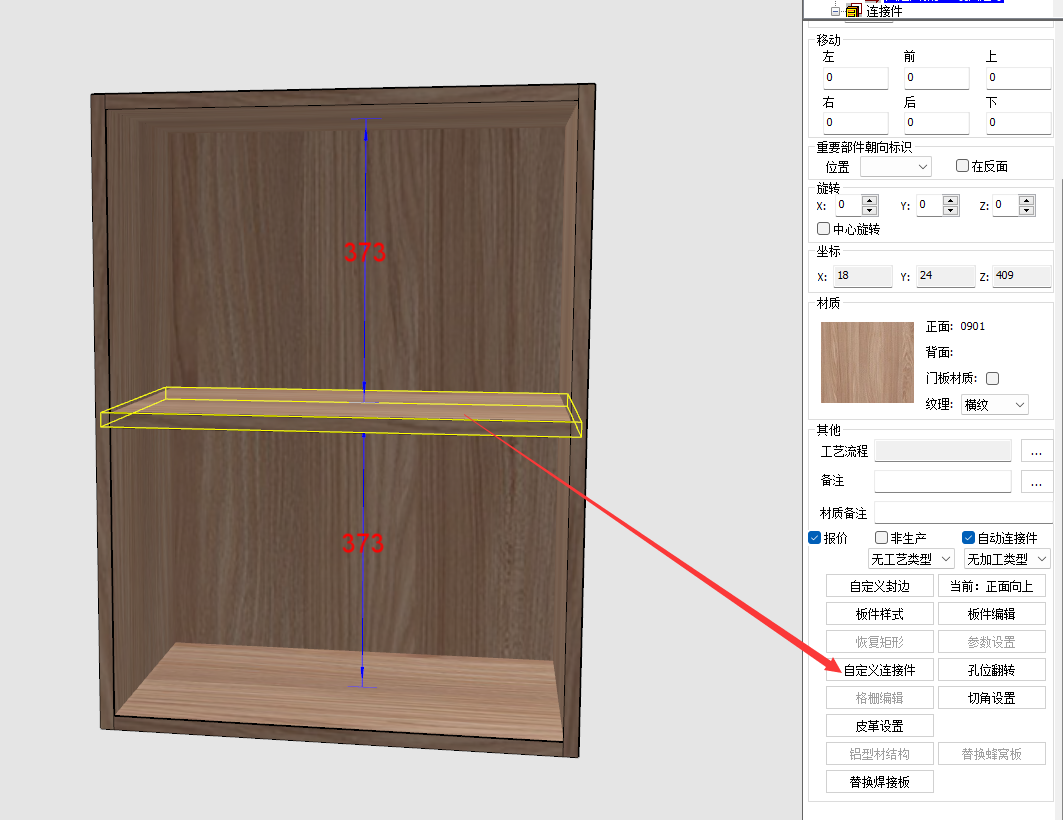Decrease rotation Y value with down arrow
The height and width of the screenshot is (820, 1063).
click(950, 210)
